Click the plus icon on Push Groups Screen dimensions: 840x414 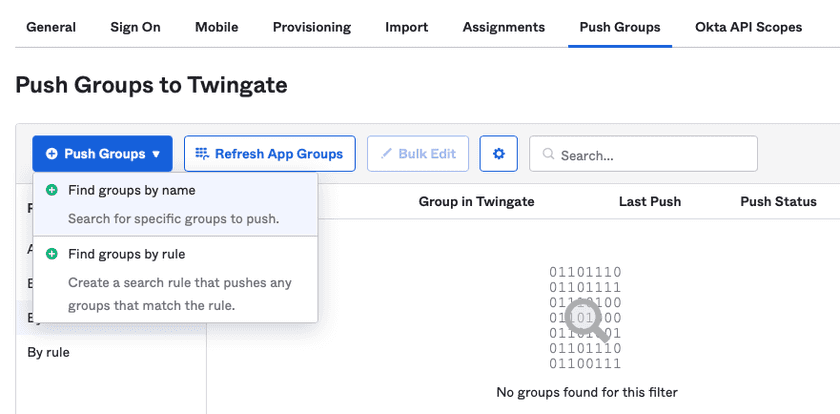52,154
